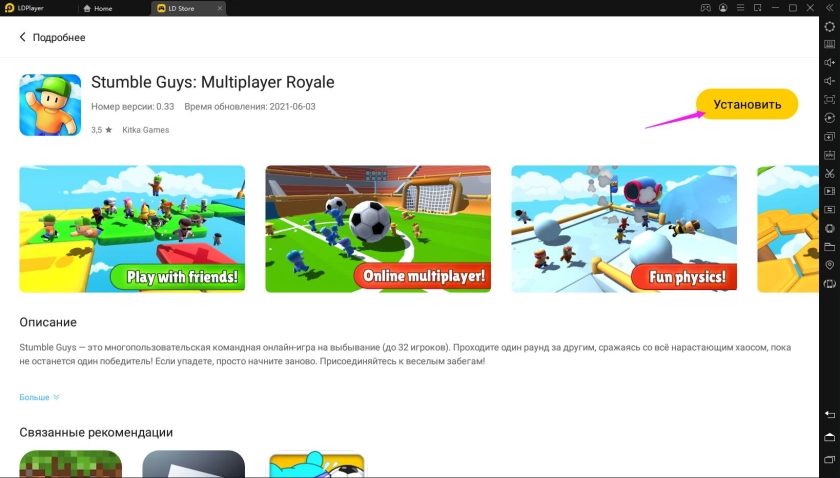Click the 3,5 star rating
840x478 pixels.
click(101, 130)
